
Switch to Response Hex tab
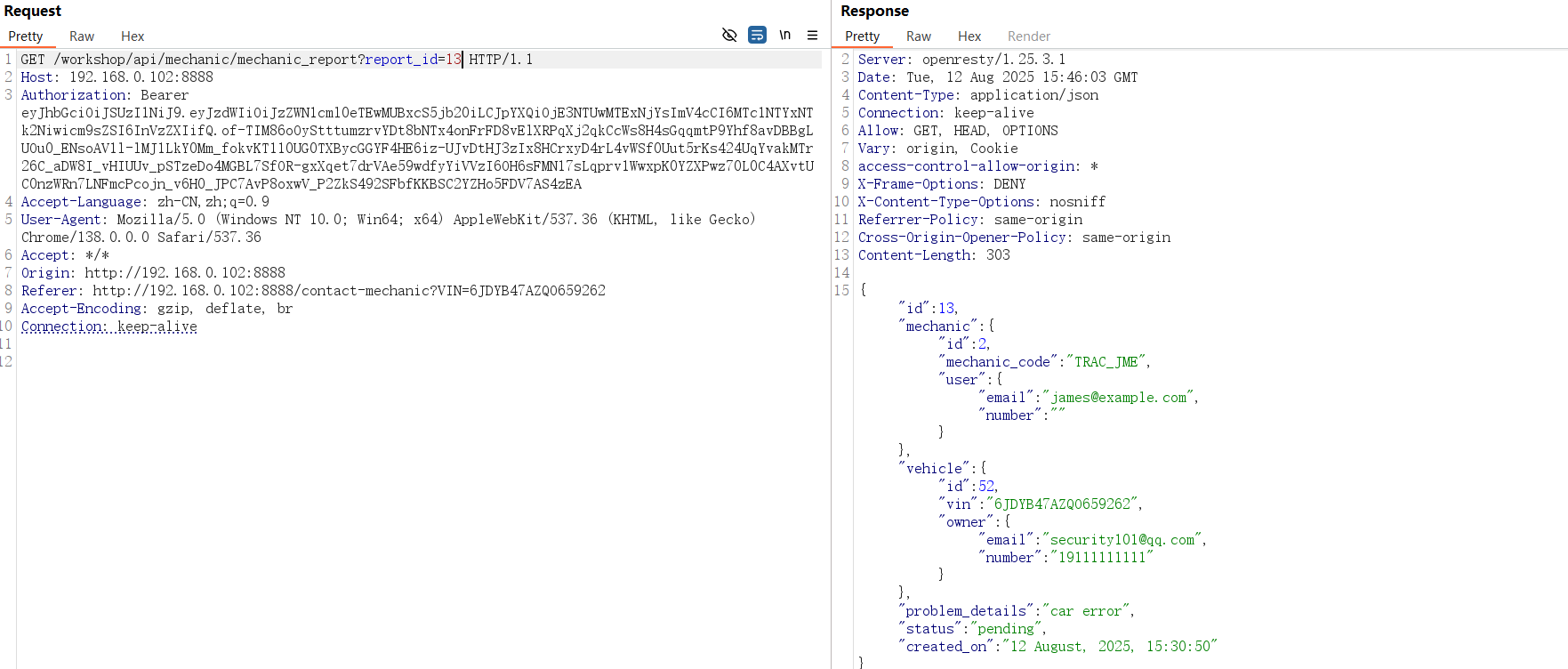(969, 36)
